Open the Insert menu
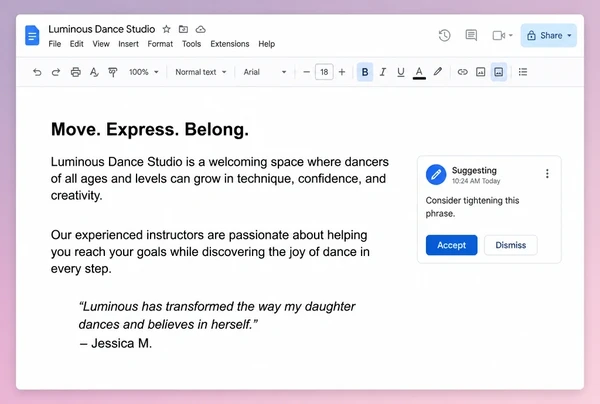This screenshot has width=600, height=404. [x=128, y=44]
